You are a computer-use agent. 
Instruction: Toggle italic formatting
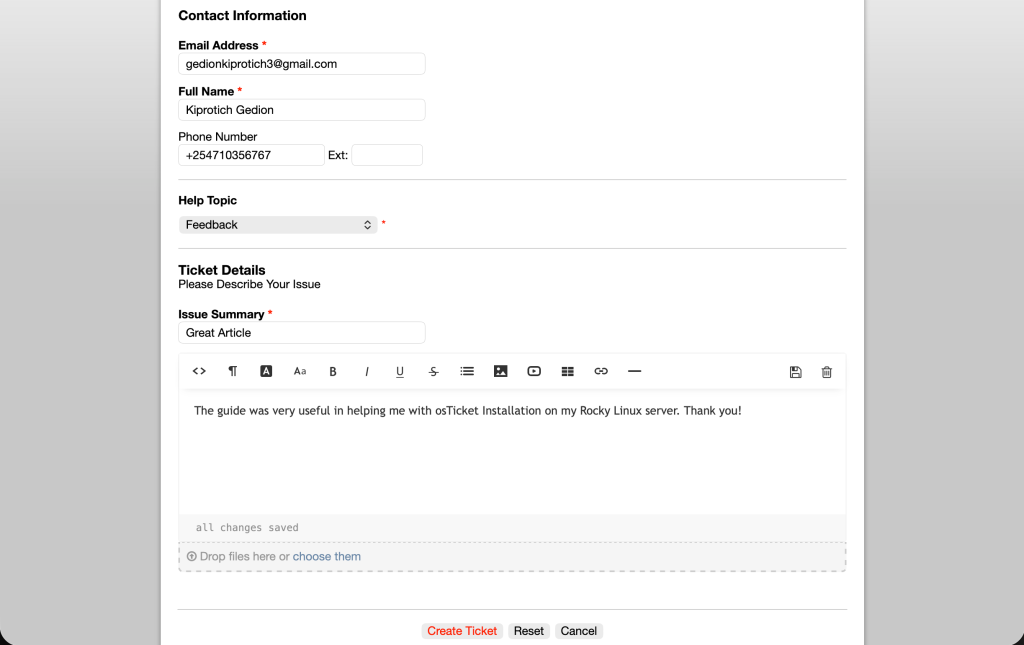[x=367, y=372]
